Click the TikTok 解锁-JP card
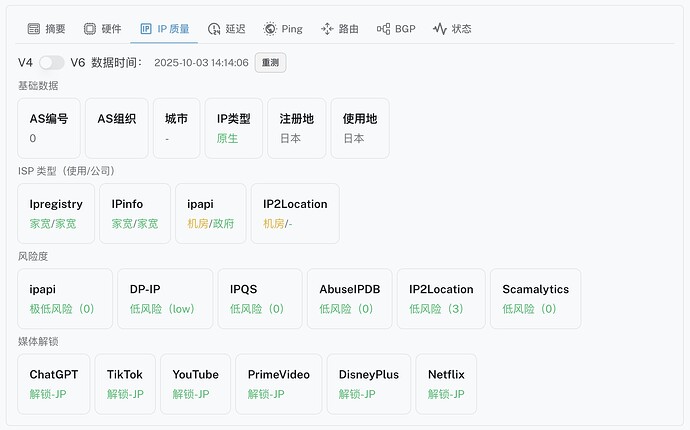 coord(125,384)
